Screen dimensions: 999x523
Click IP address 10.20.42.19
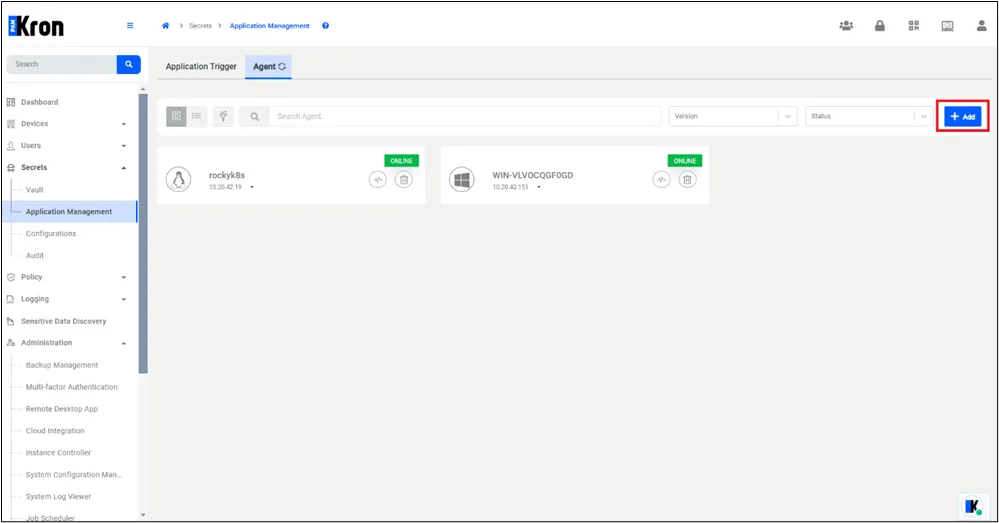click(x=225, y=187)
